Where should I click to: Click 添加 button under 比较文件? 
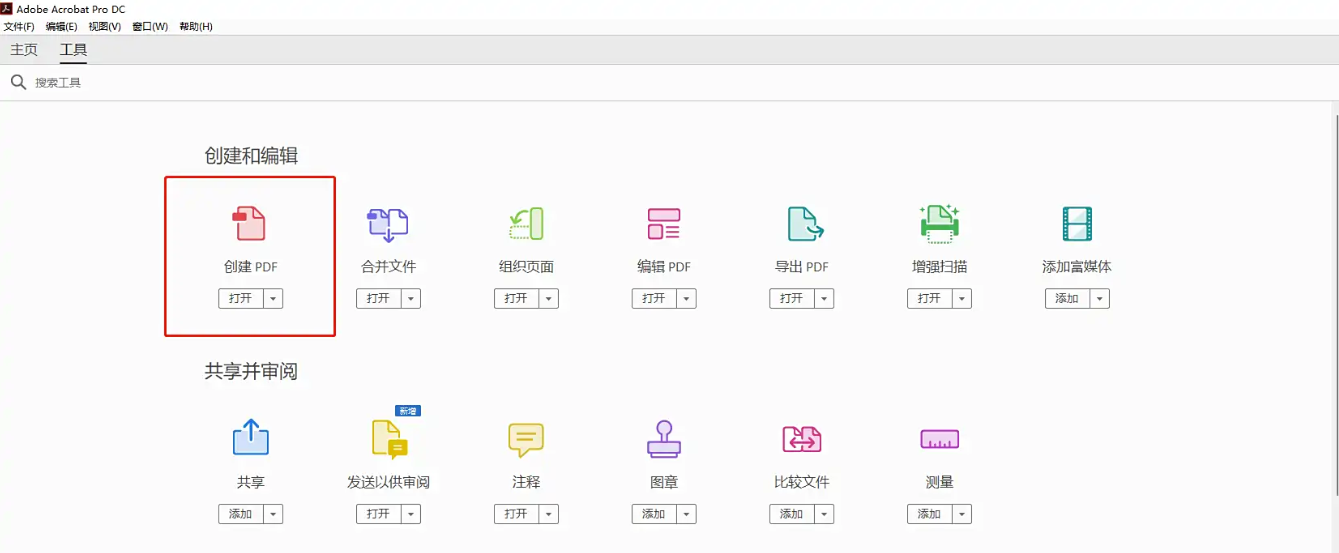pyautogui.click(x=793, y=514)
